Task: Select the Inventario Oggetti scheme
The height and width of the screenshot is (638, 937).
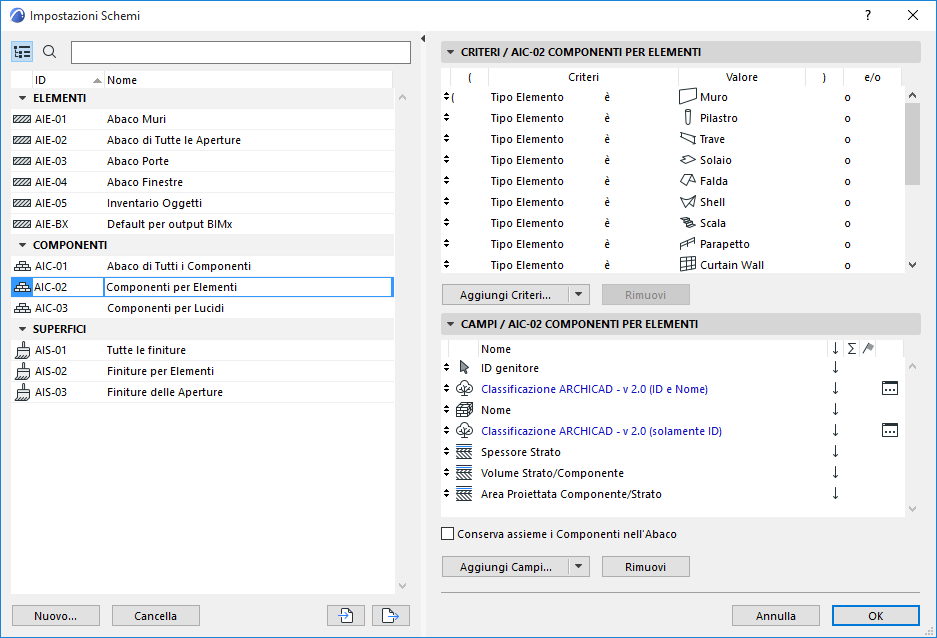Action: [x=203, y=203]
